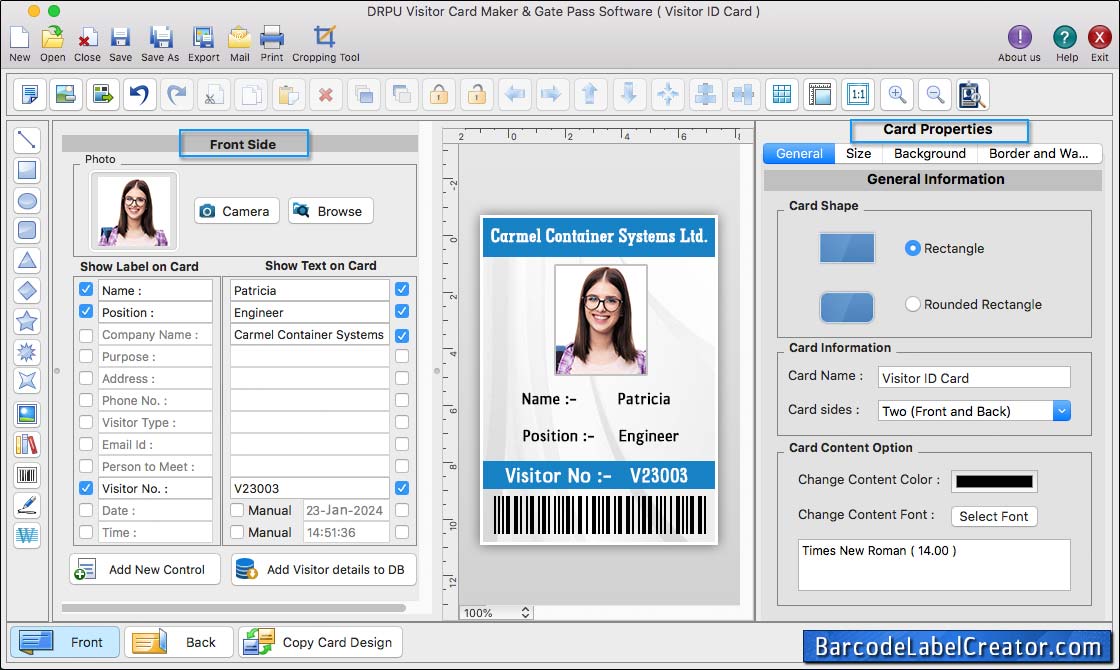Image resolution: width=1120 pixels, height=670 pixels.
Task: Enable the Date label checkbox
Action: coord(86,510)
